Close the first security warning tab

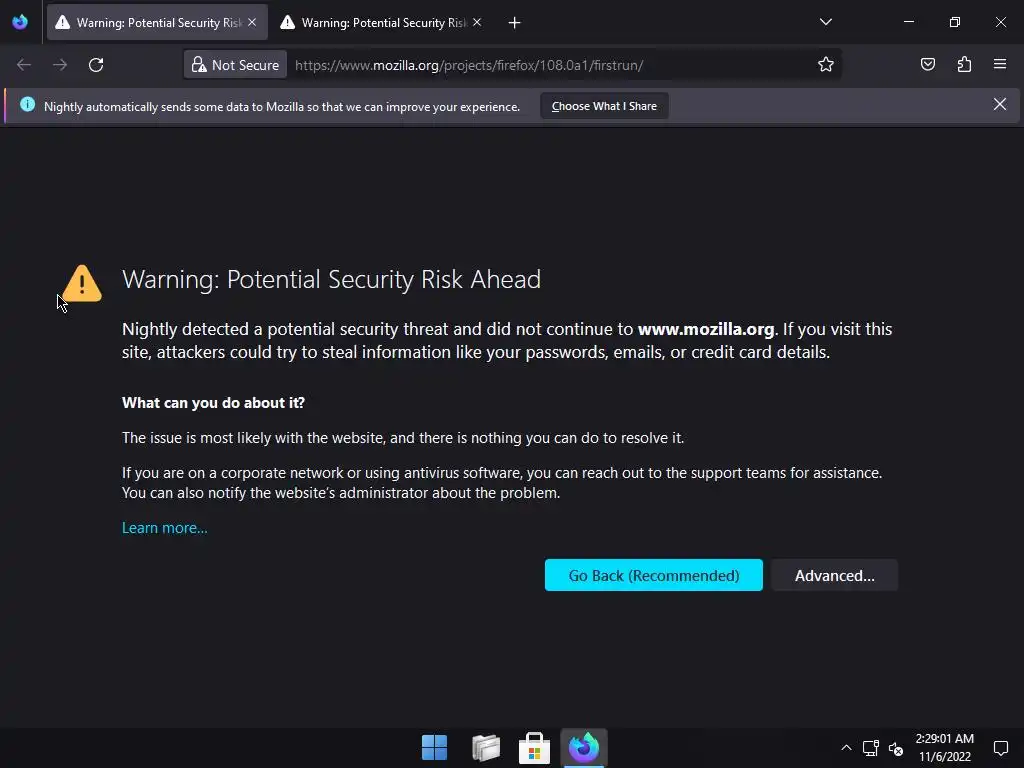[x=252, y=22]
